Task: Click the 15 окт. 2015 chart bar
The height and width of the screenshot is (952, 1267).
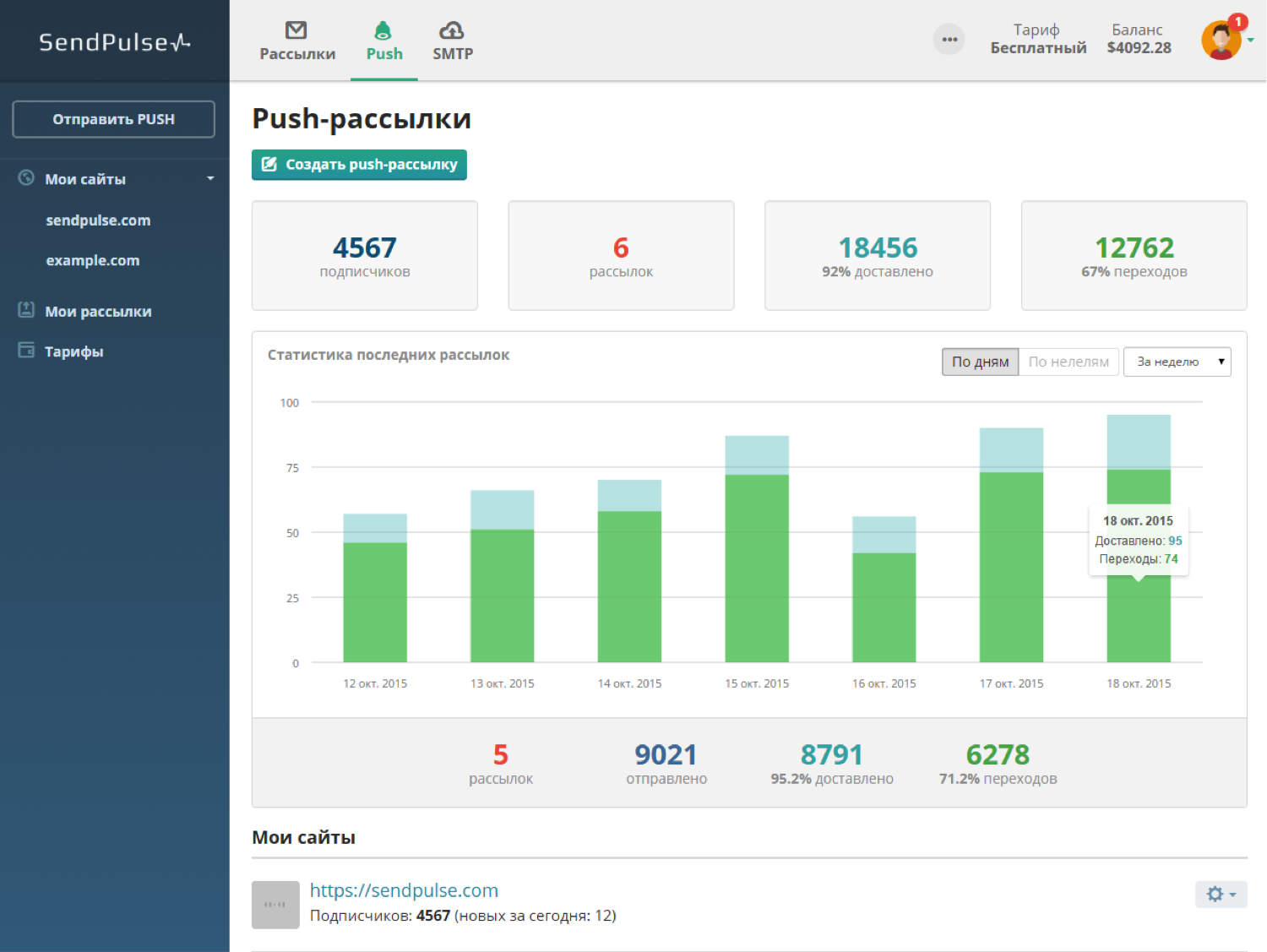Action: [757, 566]
